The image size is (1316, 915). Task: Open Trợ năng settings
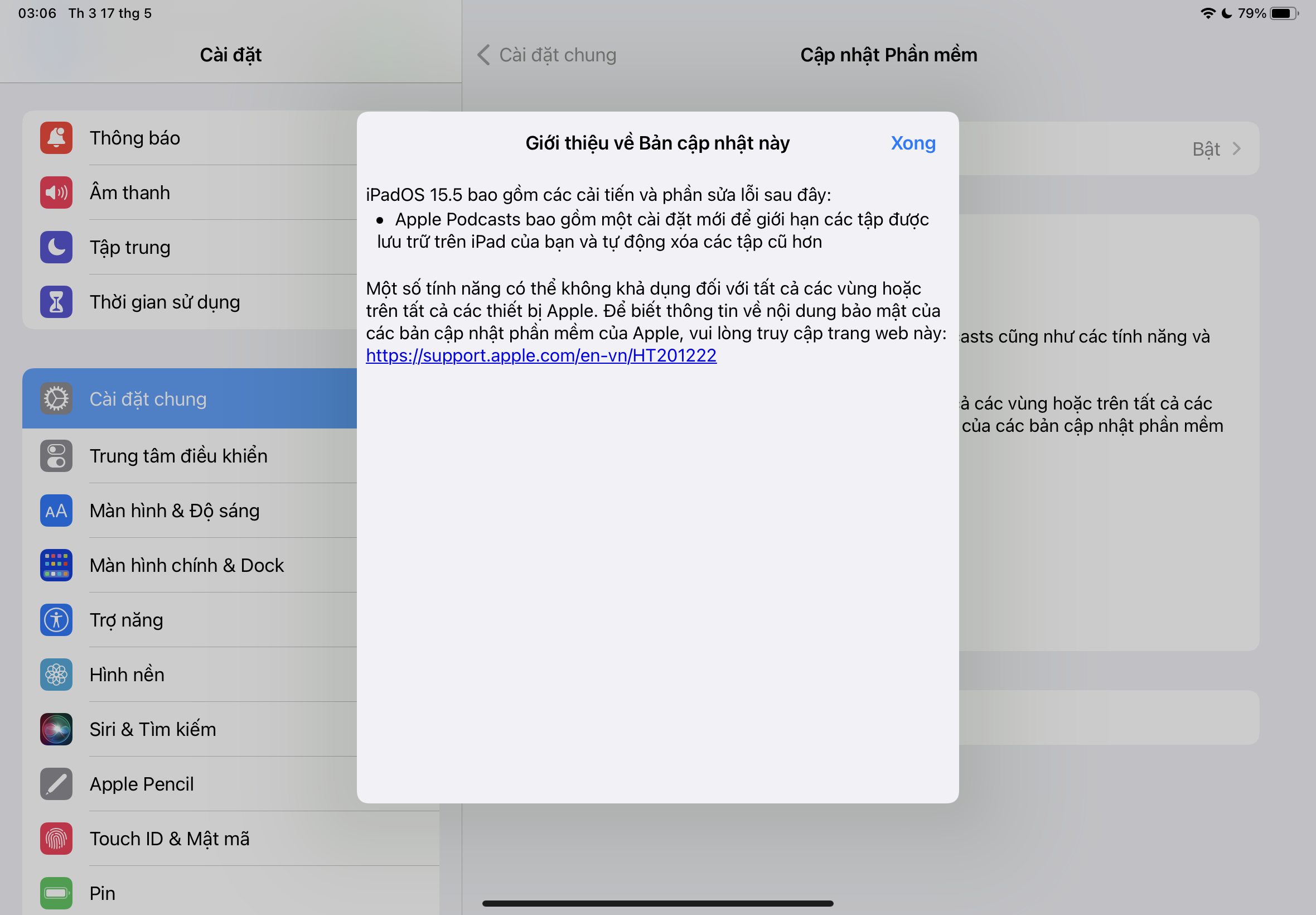[x=190, y=620]
